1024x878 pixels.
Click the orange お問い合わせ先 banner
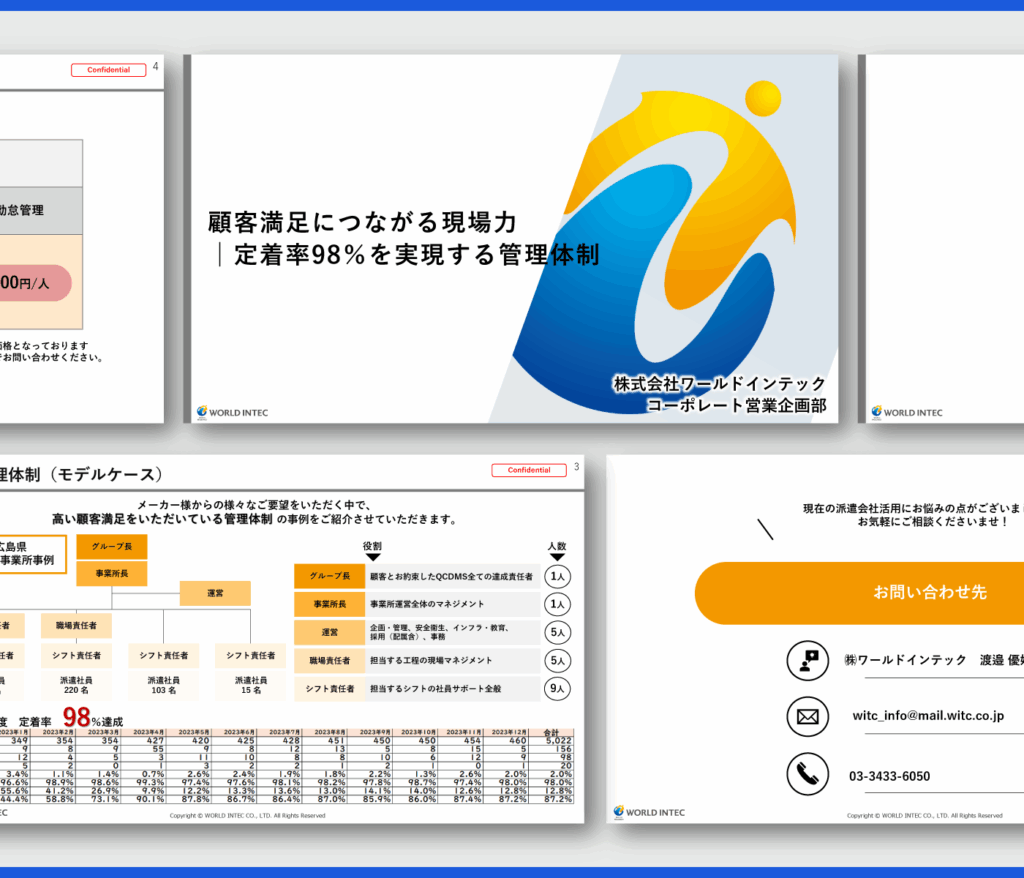859,593
